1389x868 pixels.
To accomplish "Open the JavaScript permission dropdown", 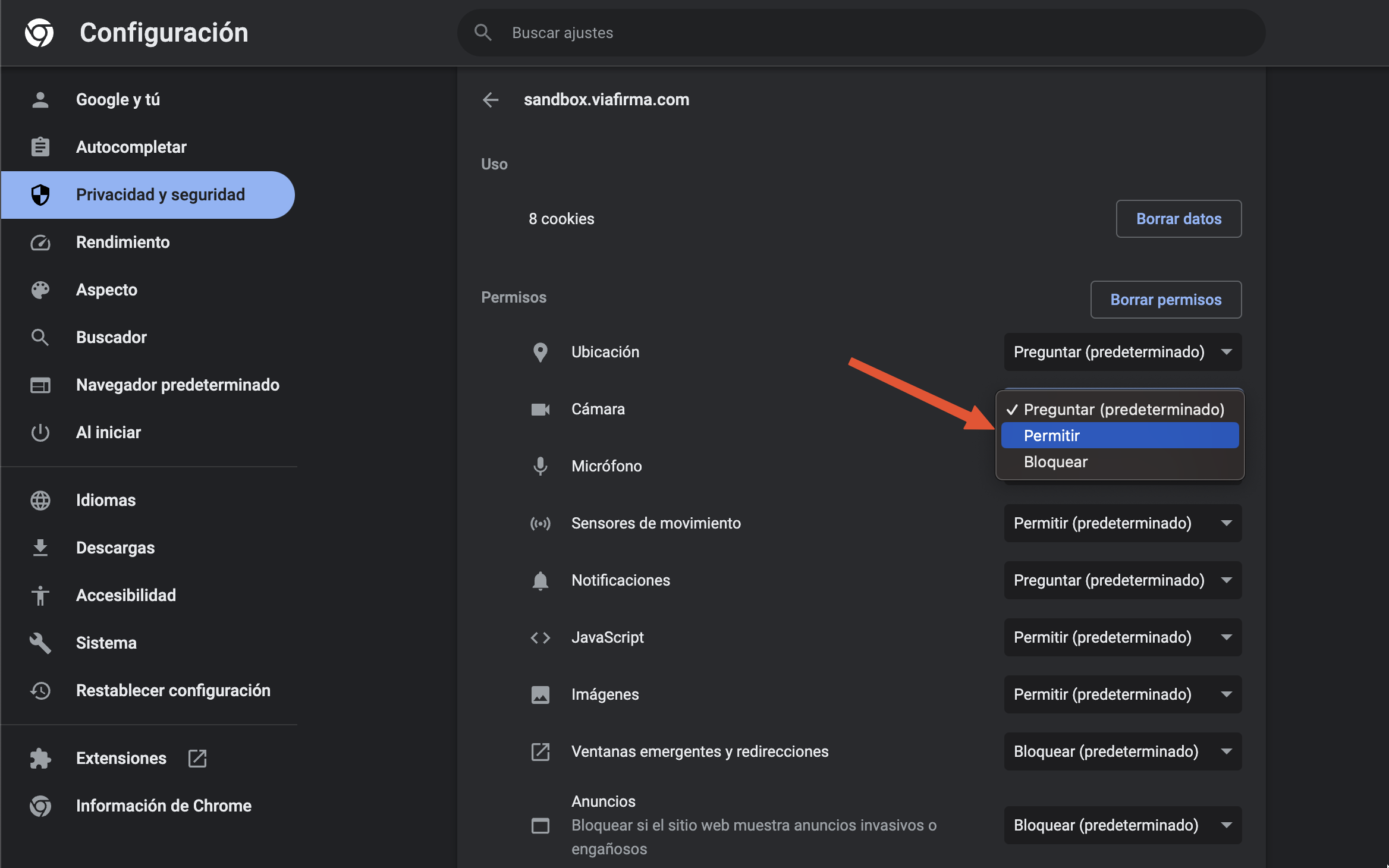I will pyautogui.click(x=1123, y=637).
